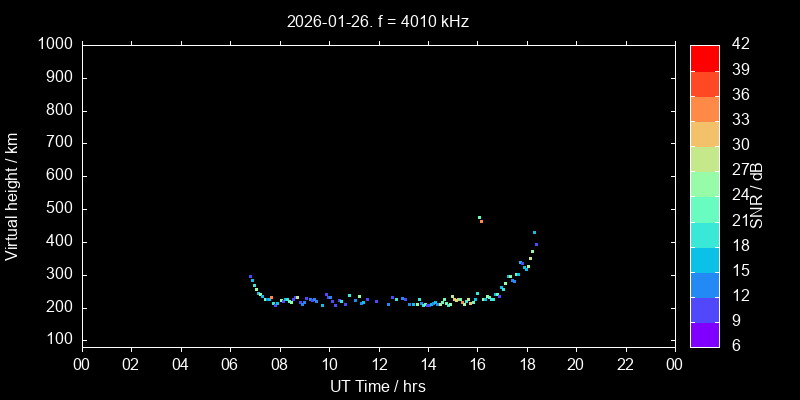The height and width of the screenshot is (400, 800).
Task: Click the plot title showing 4010 kHz
Action: (x=377, y=21)
